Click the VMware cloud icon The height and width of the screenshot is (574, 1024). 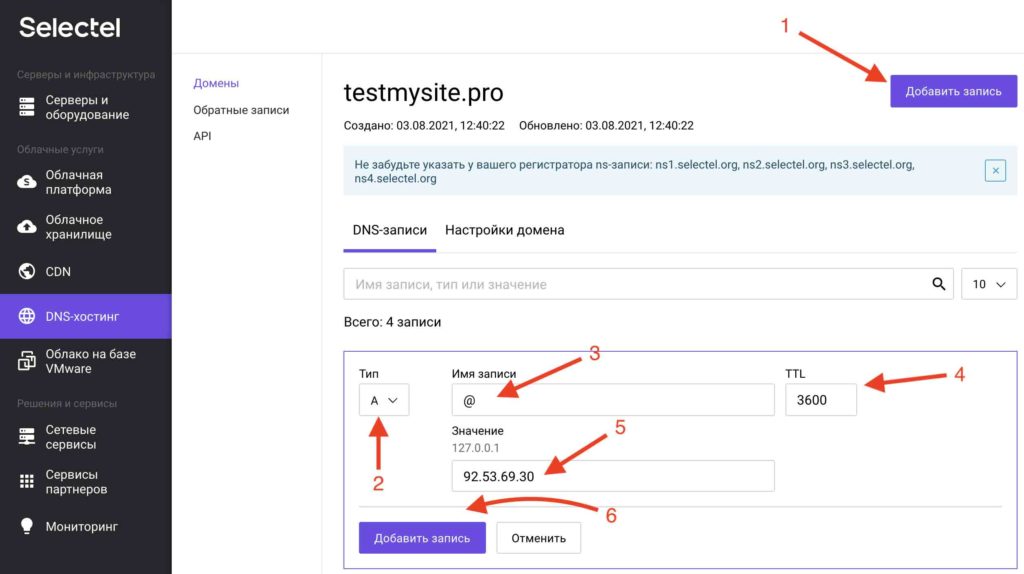coord(27,360)
